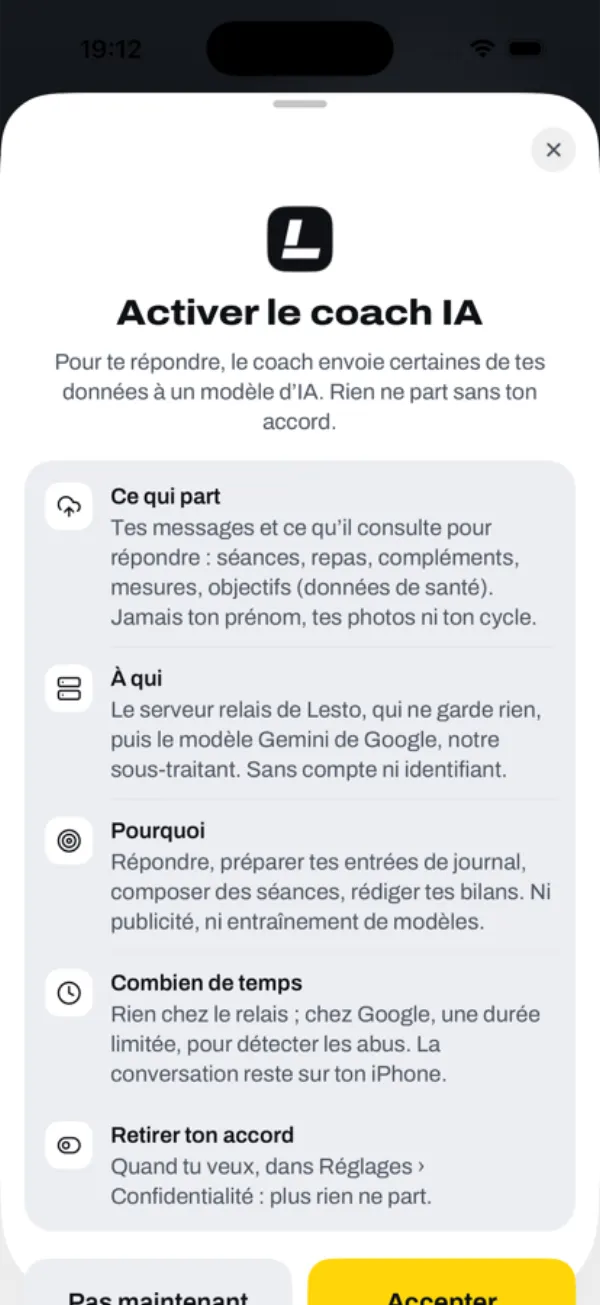Tap the Combien de temps heading
The width and height of the screenshot is (600, 1305).
[206, 983]
